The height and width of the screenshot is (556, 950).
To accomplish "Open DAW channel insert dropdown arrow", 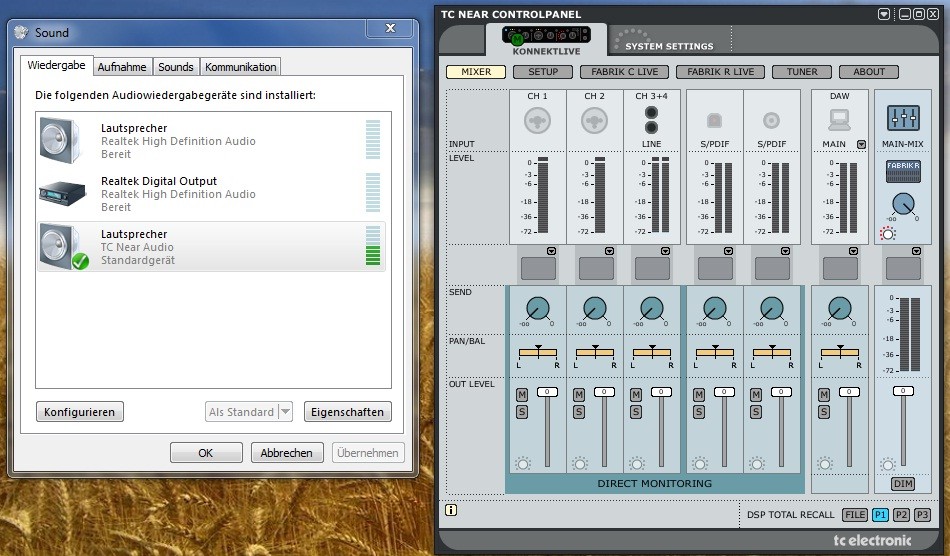I will coord(853,251).
